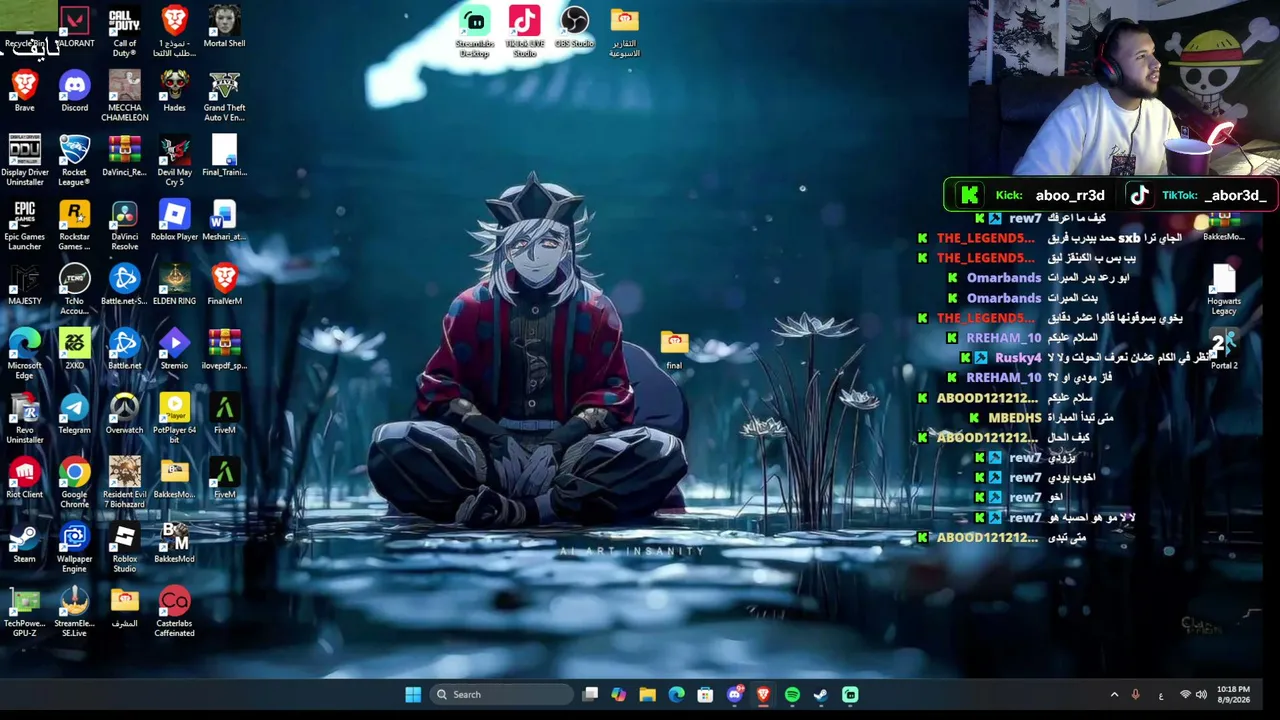1280x720 pixels.
Task: Select the folder named final
Action: [x=674, y=349]
